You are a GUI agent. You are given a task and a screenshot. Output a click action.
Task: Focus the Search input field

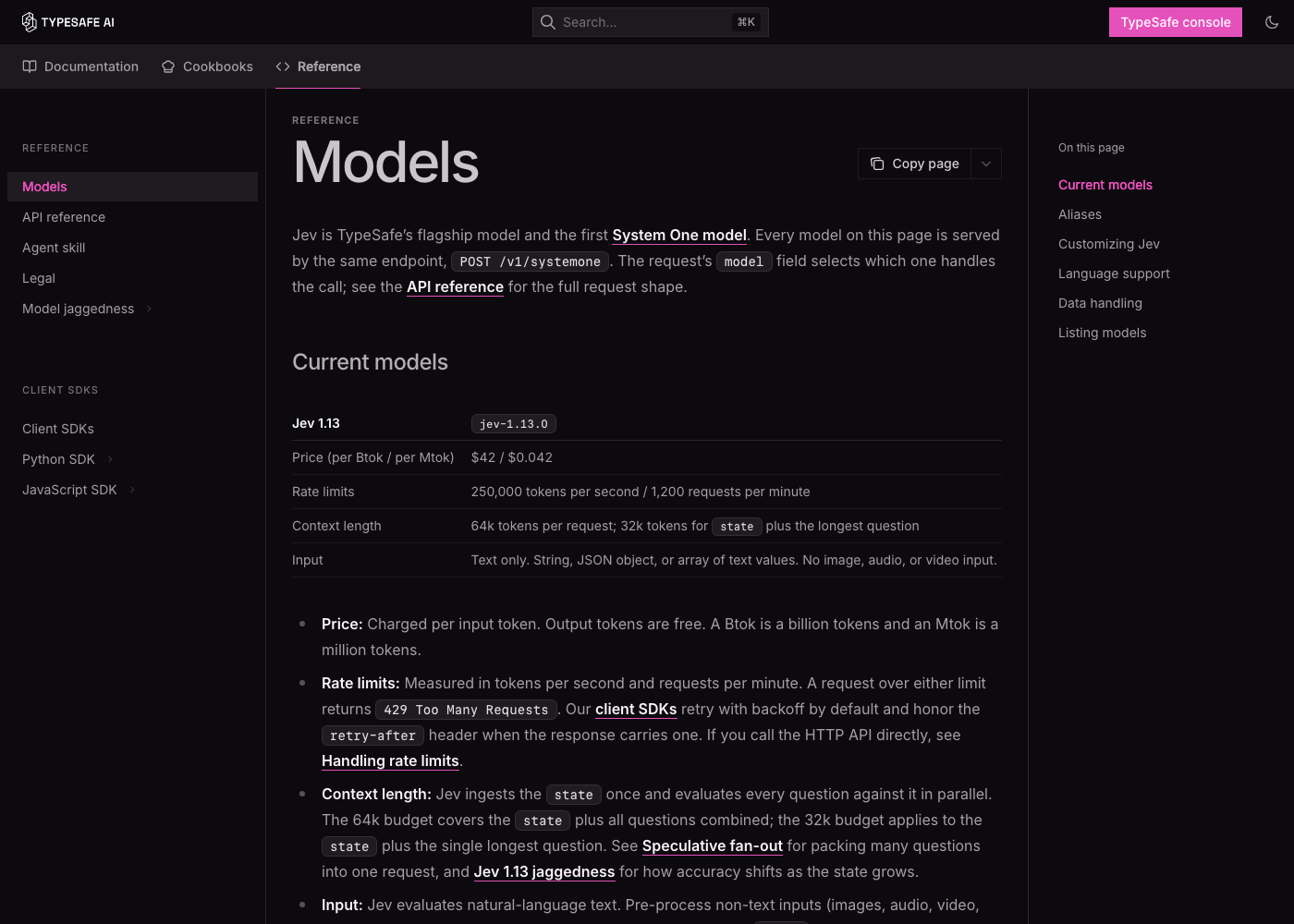pyautogui.click(x=651, y=22)
